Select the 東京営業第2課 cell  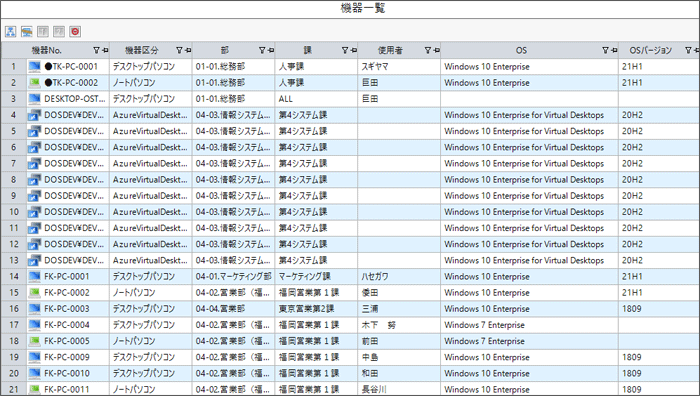[316, 308]
